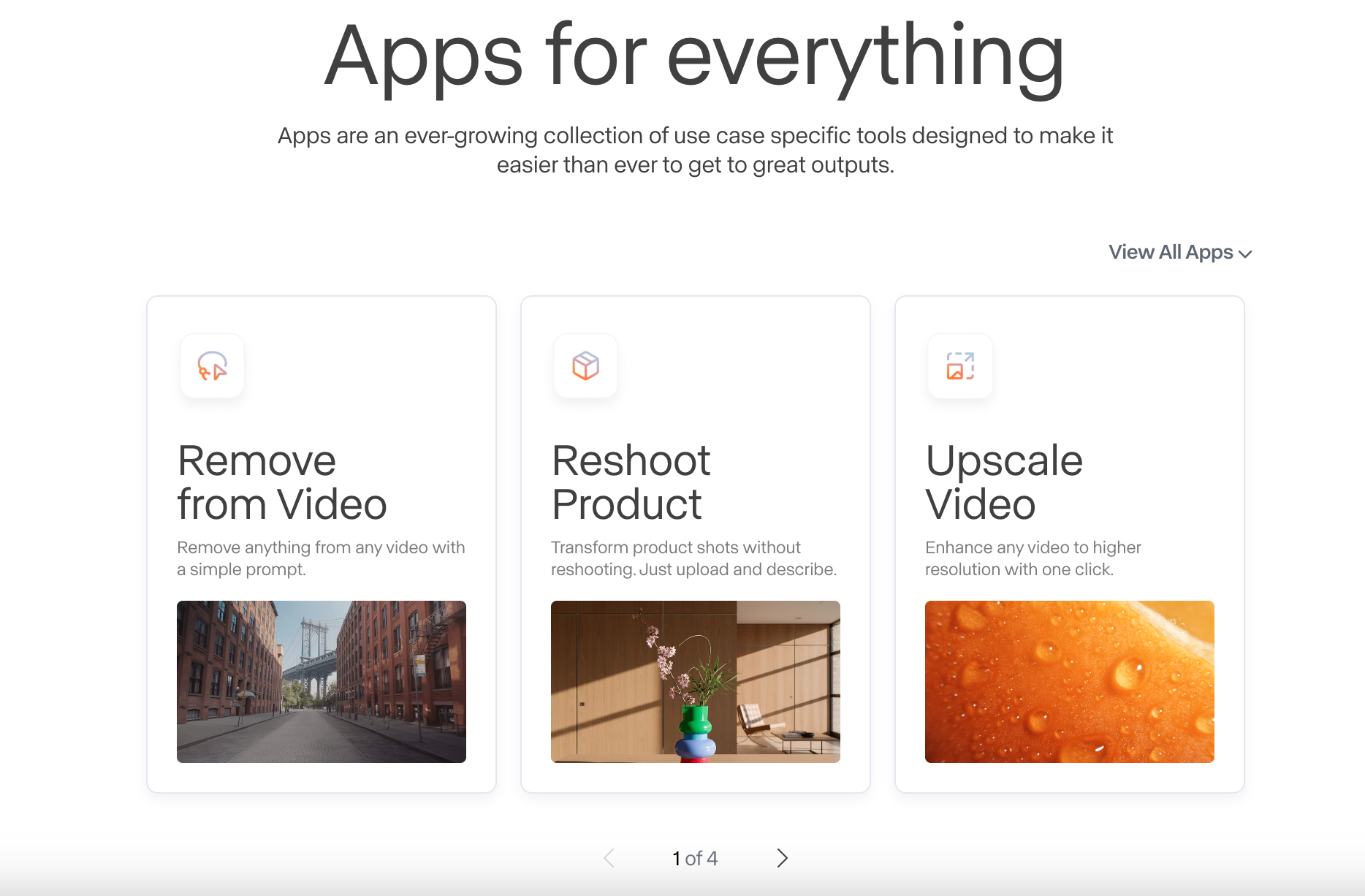This screenshot has width=1365, height=896.
Task: Click the Upscale Video expand icon
Action: click(x=960, y=365)
